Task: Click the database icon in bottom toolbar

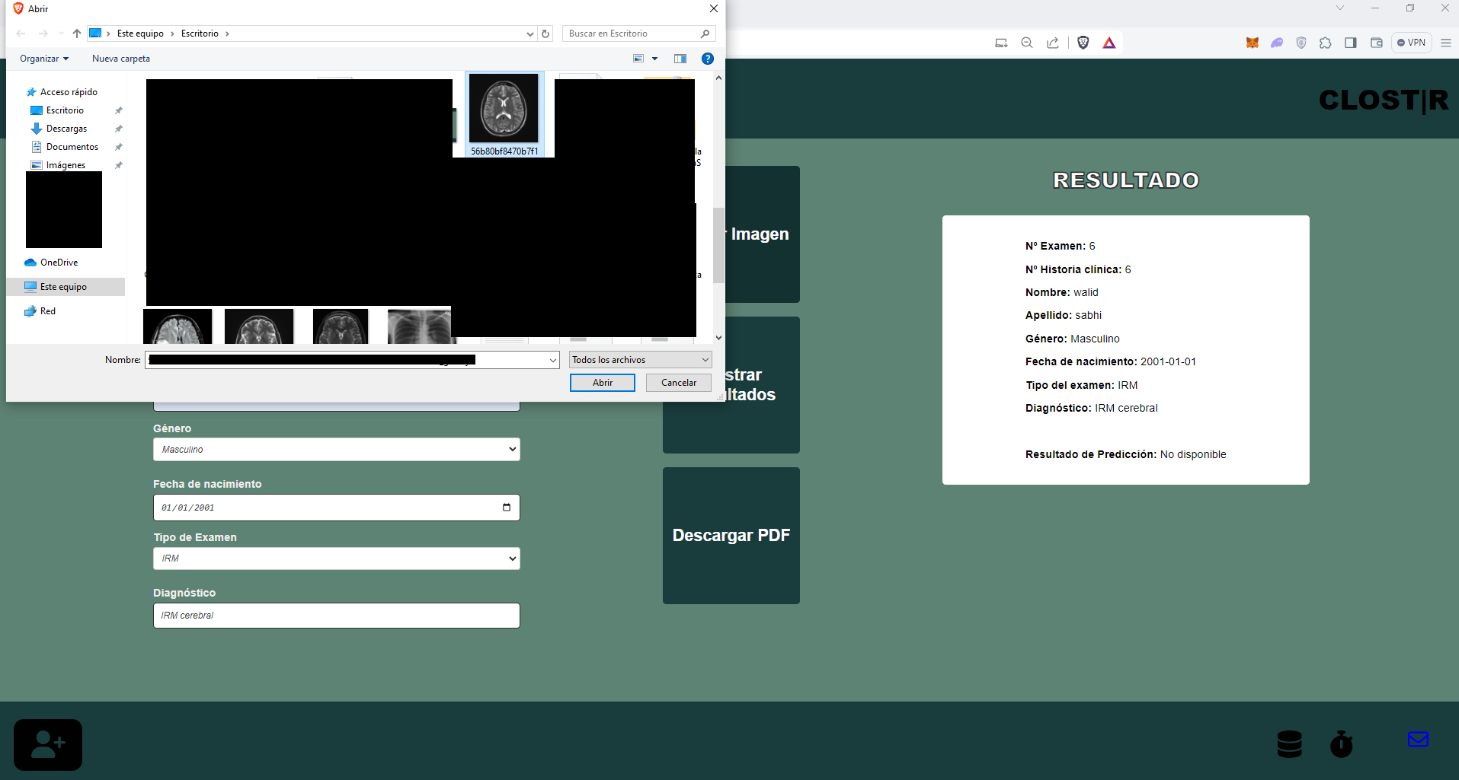Action: click(x=1289, y=744)
